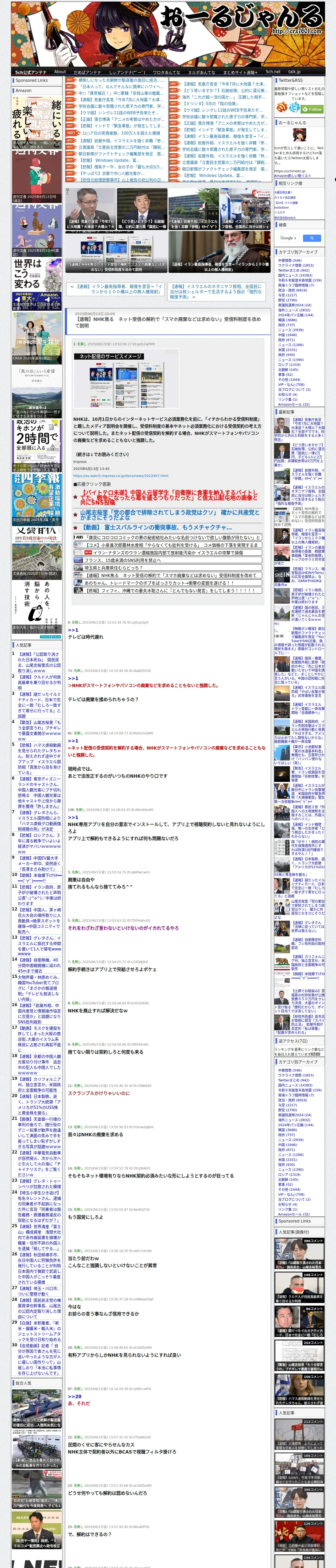Open ranking item 19 カリフォルニア州、独立宣言か
Viewport: 336px width, 1568px height.
pyautogui.click(x=39, y=1085)
